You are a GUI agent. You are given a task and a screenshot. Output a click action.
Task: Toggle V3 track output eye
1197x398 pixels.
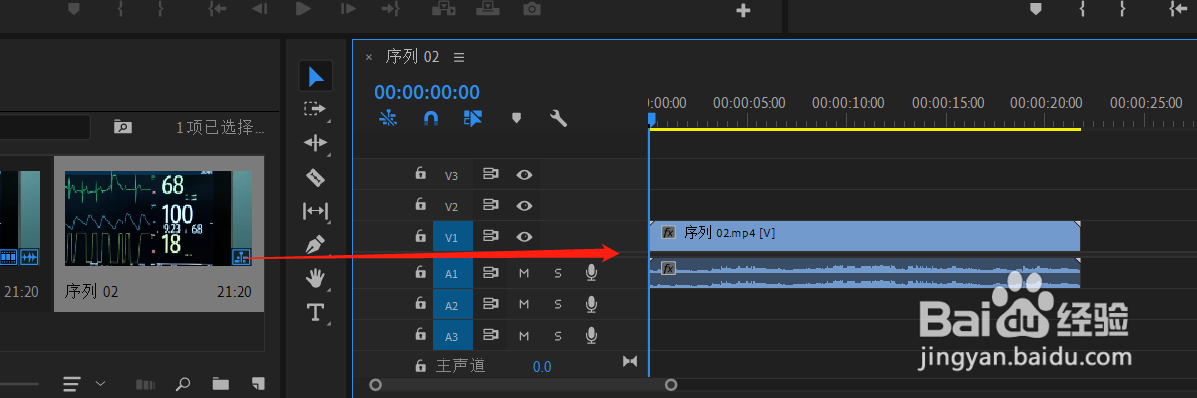click(524, 174)
